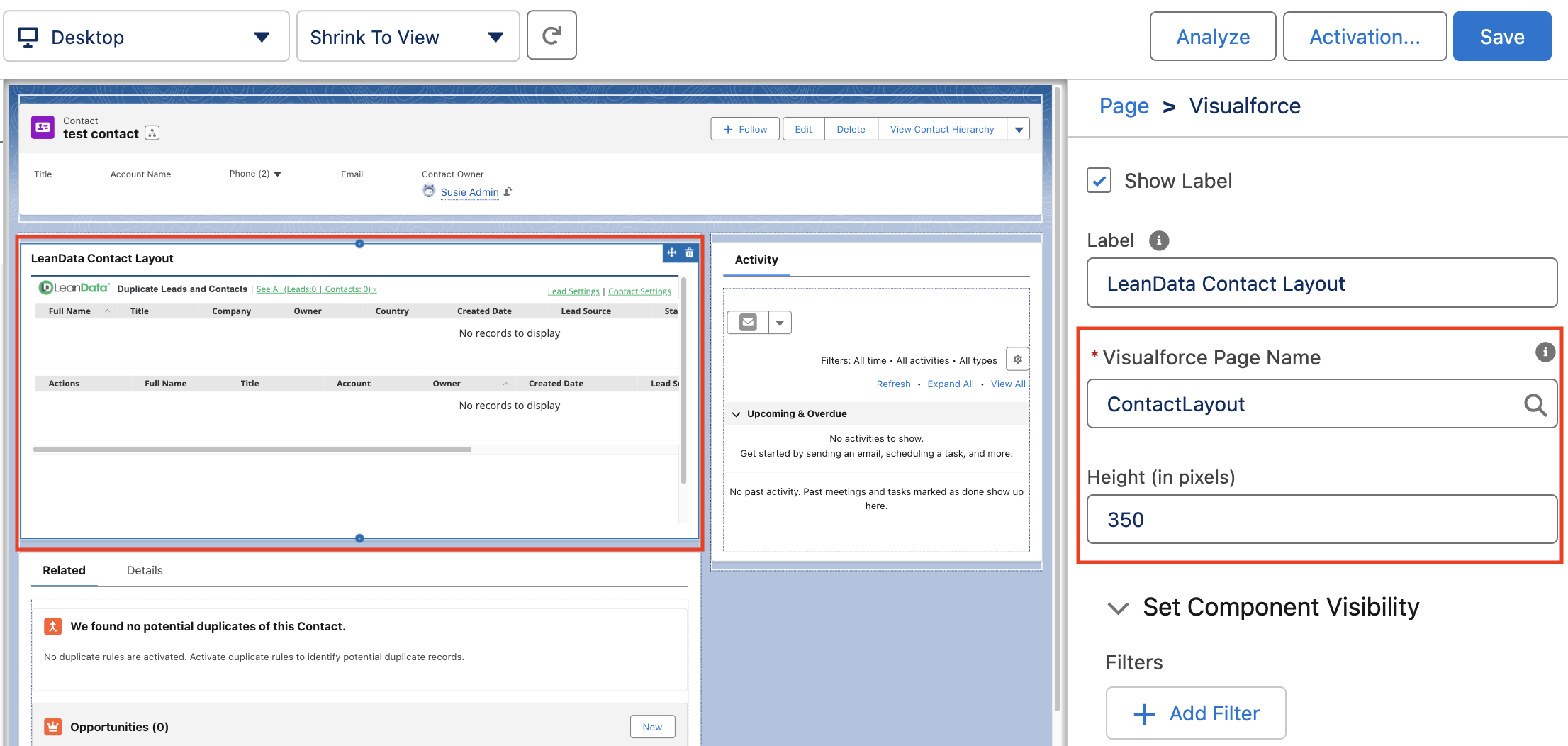Click the Visualforce Page Name info icon
1568x746 pixels.
1545,352
